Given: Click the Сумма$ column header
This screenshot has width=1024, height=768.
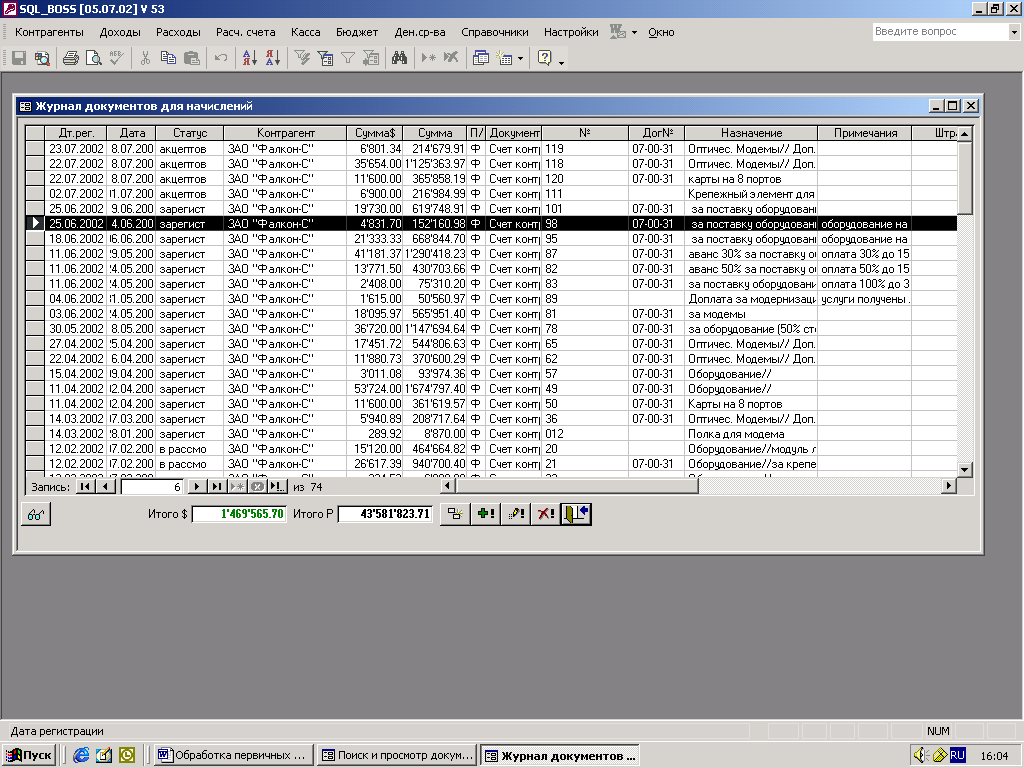Looking at the screenshot, I should [x=375, y=133].
